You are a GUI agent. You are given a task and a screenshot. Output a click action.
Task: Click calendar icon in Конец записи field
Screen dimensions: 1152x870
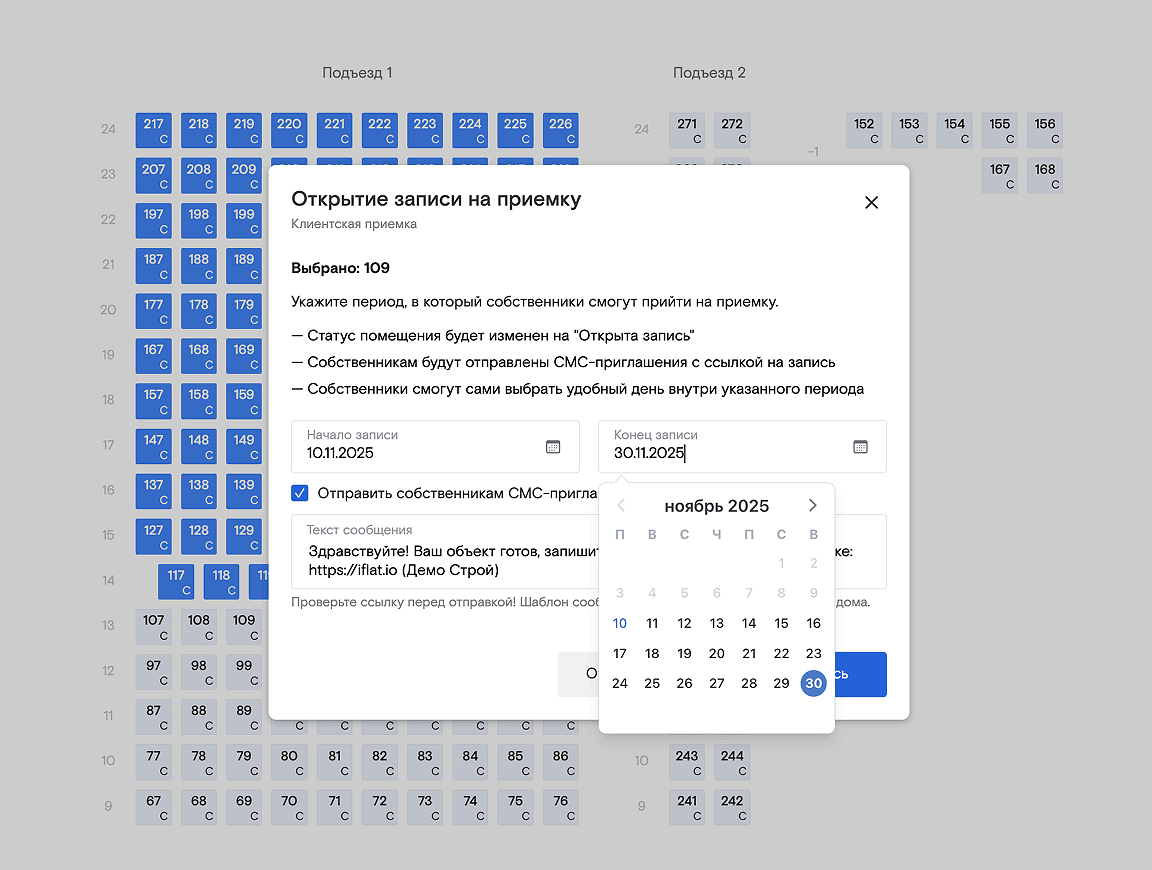point(860,447)
